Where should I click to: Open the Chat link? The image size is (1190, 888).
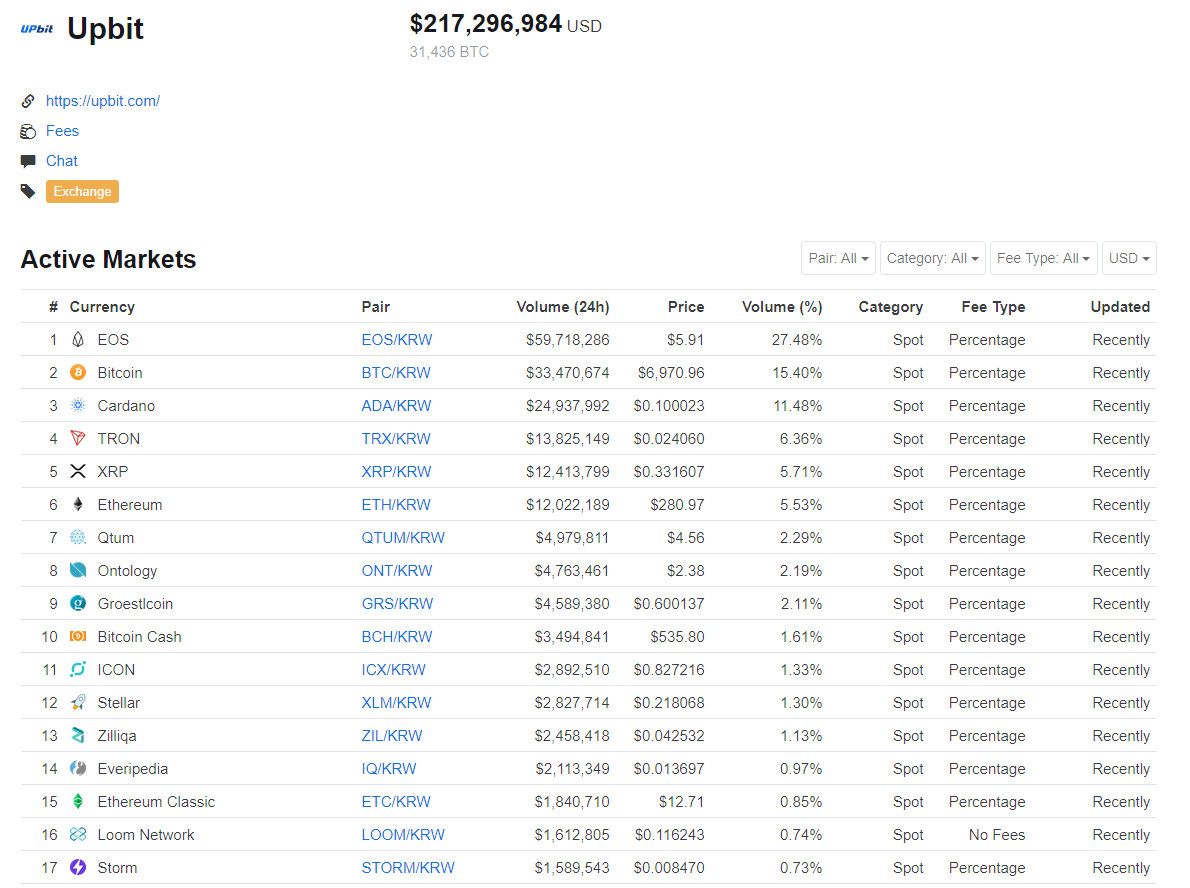tap(62, 161)
